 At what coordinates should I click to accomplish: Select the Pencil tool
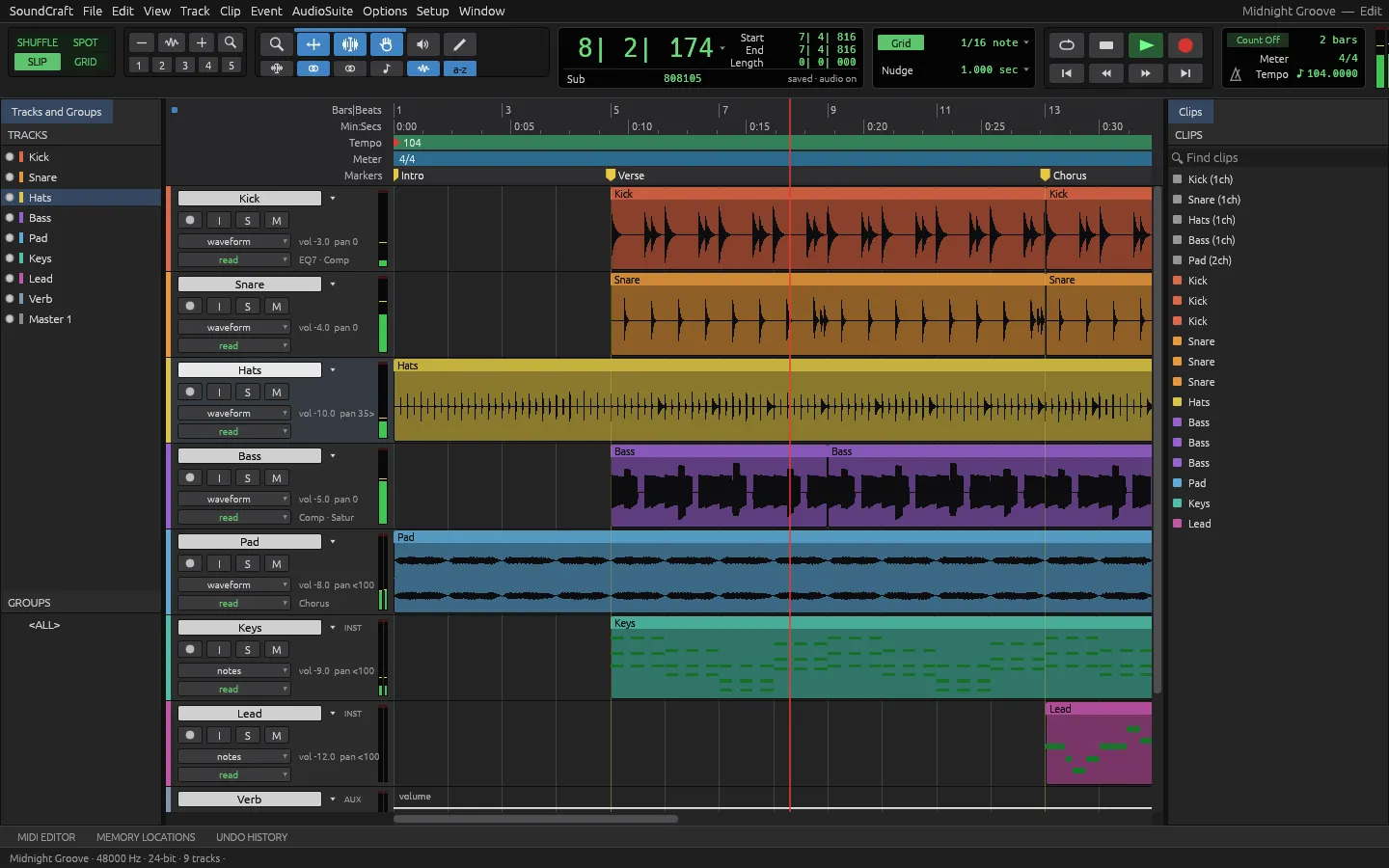(x=459, y=44)
